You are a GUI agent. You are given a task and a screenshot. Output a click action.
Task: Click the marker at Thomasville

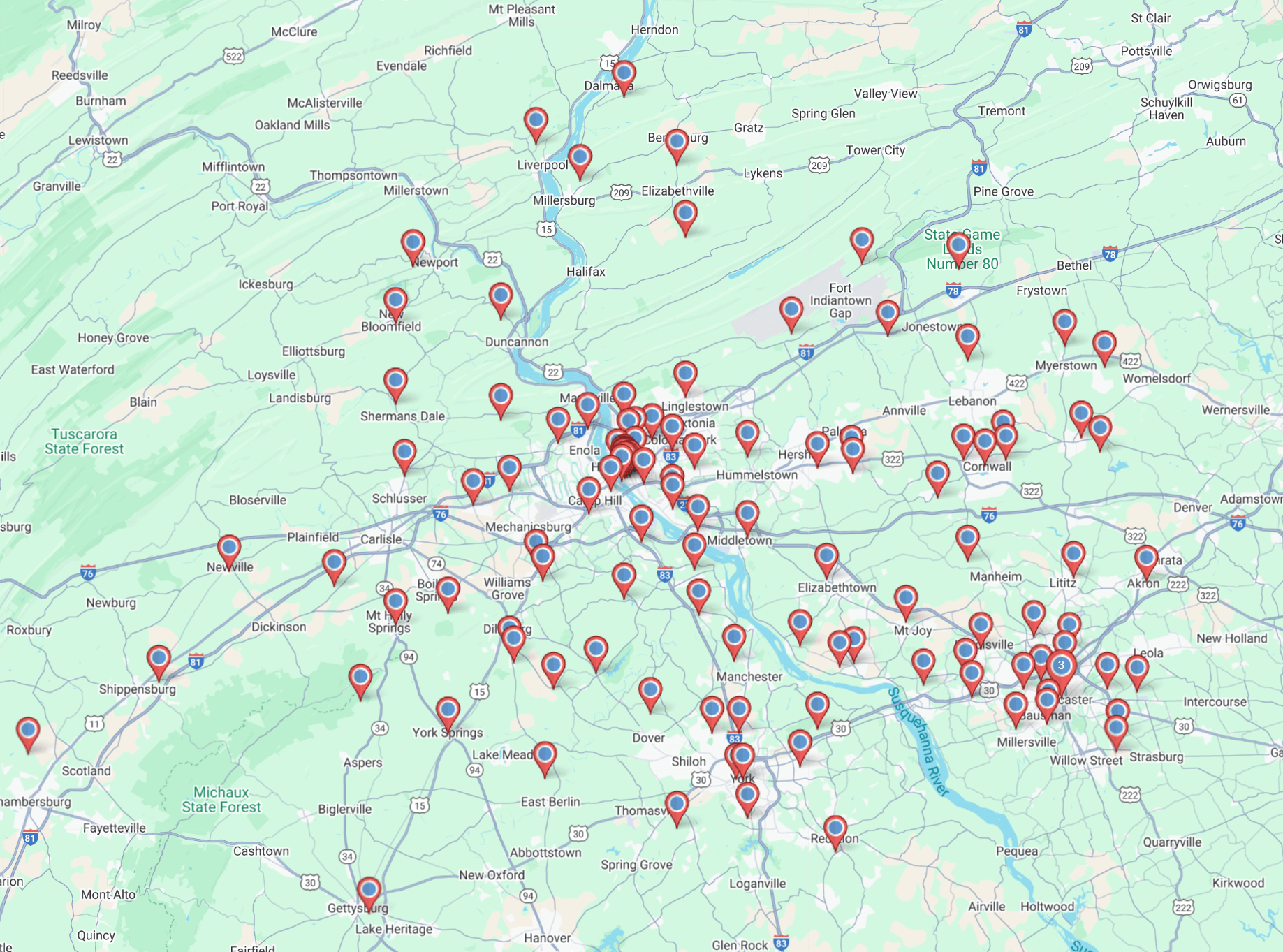677,805
